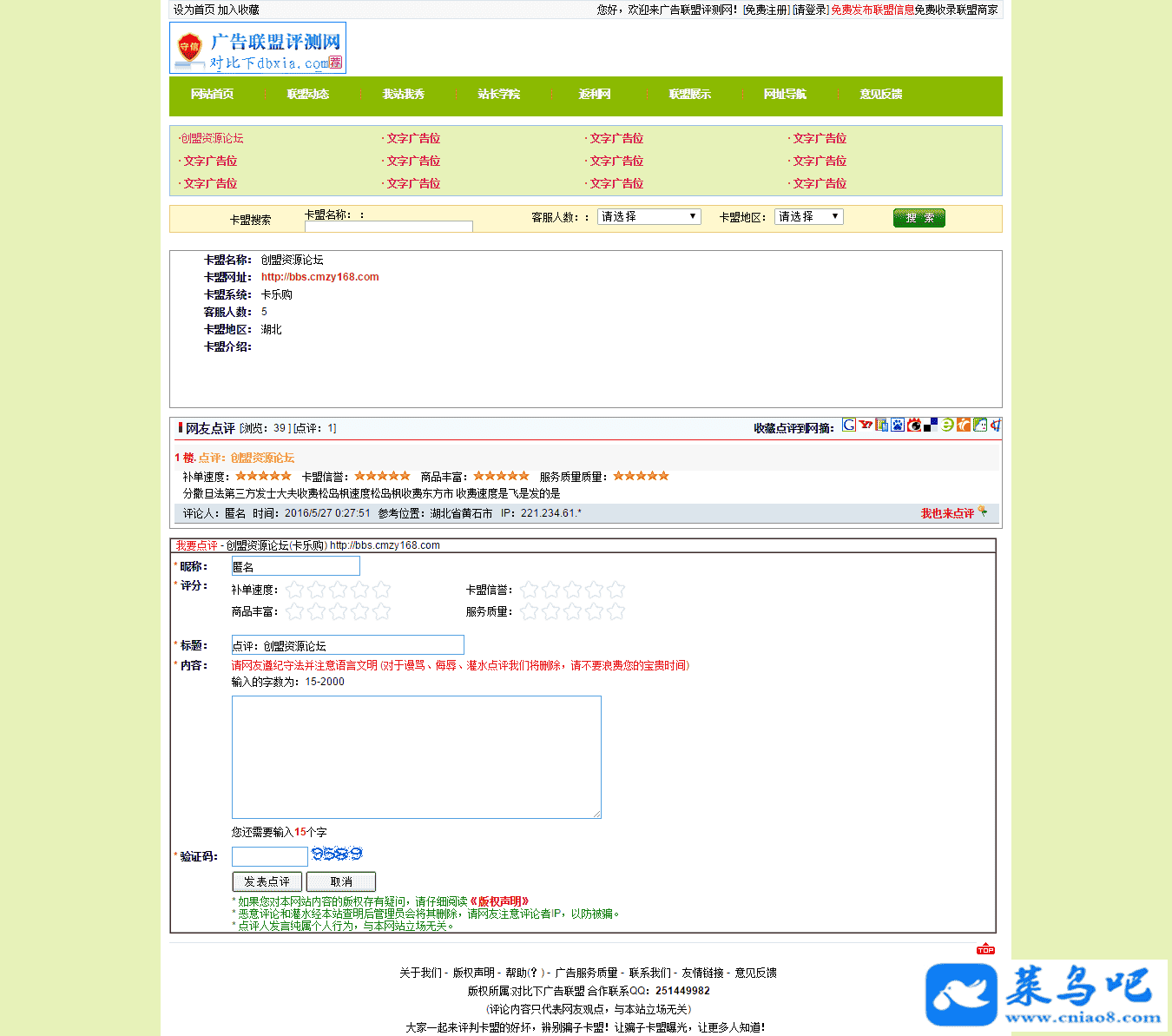Click the orange figure bookmark icon
Image resolution: width=1172 pixels, height=1036 pixels.
[x=964, y=425]
